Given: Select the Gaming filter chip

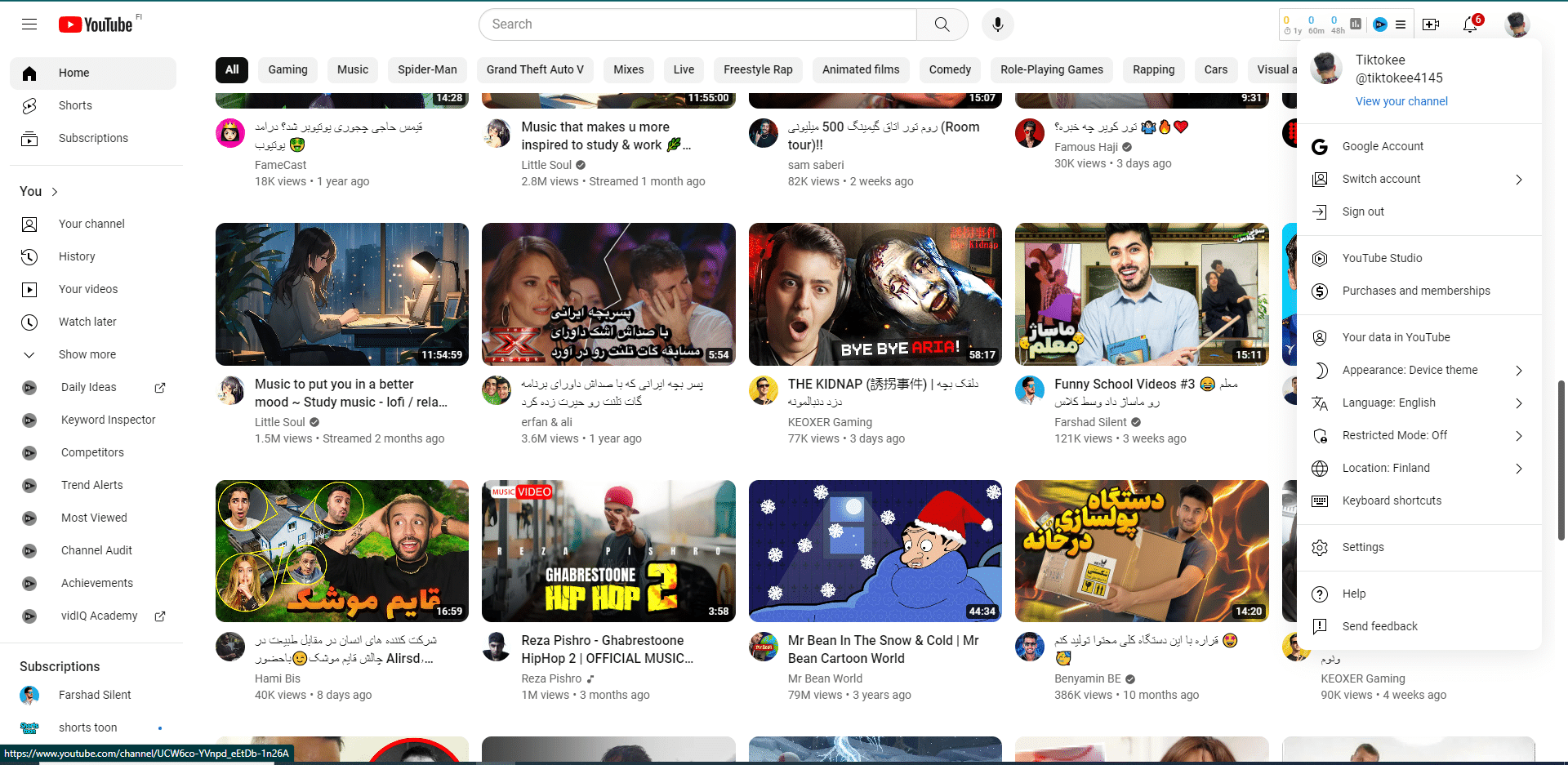Looking at the screenshot, I should pos(287,69).
